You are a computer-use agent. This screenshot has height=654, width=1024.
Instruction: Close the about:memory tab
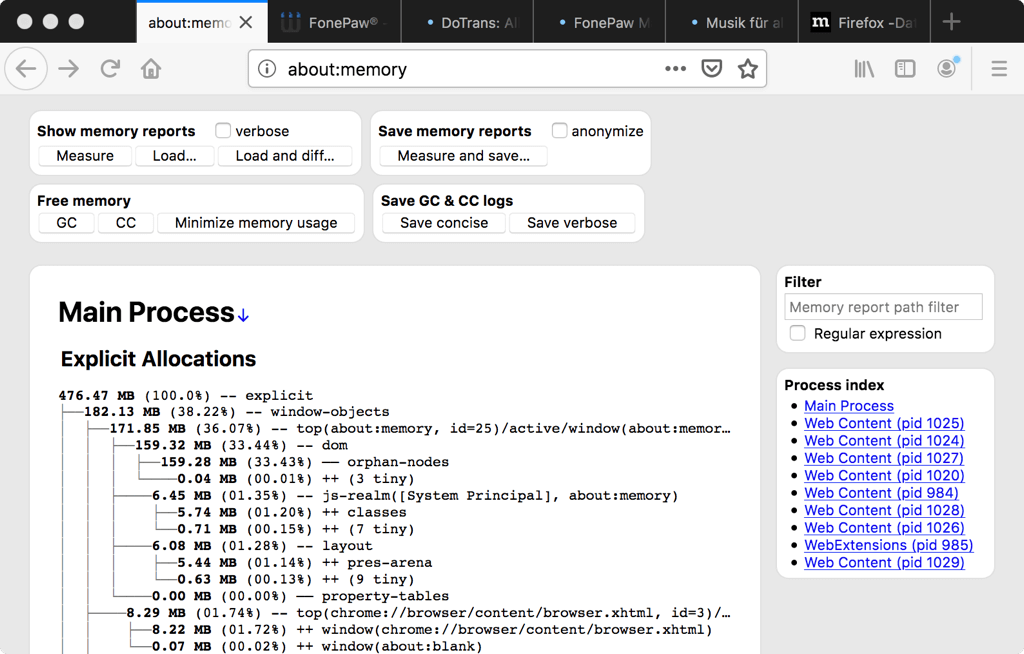246,23
